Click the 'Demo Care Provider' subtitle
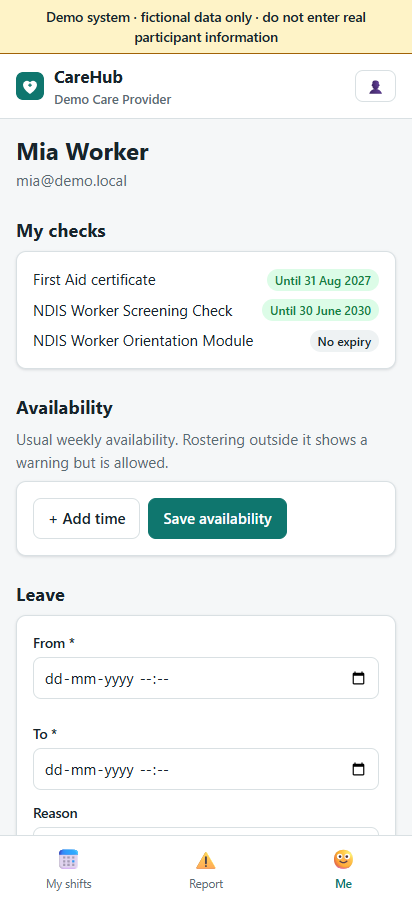 (112, 100)
